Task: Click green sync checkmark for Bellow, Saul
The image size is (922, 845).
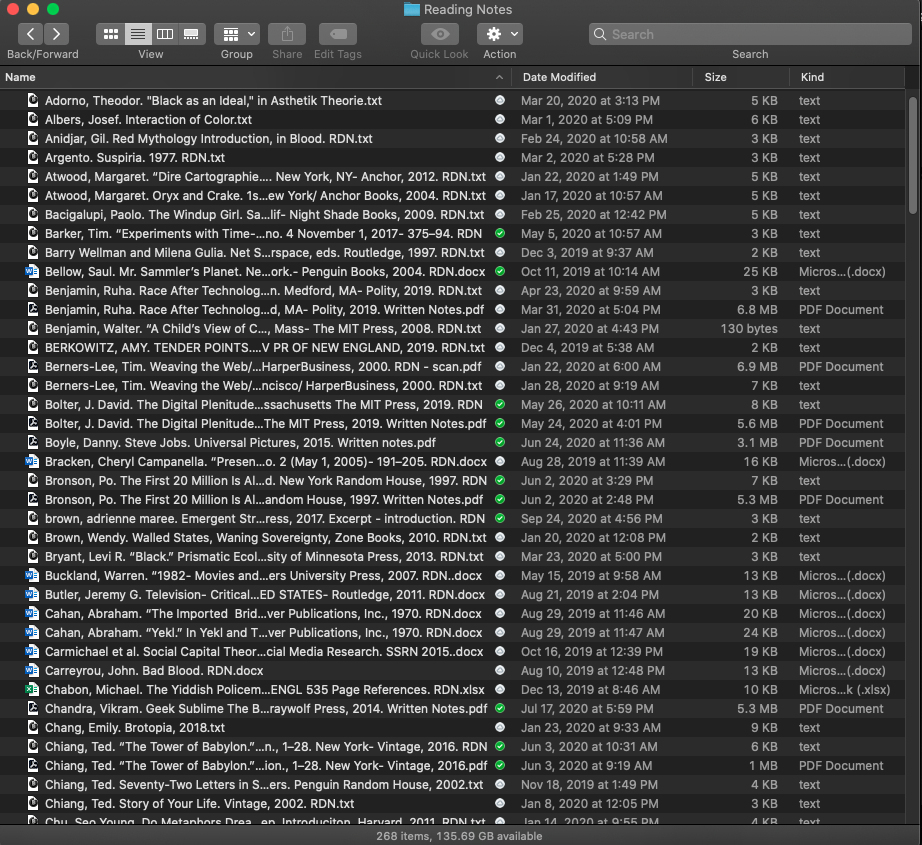Action: pos(500,272)
